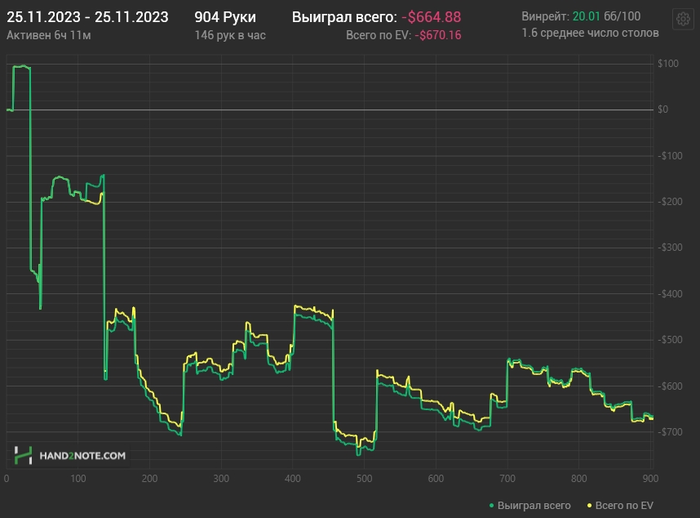Image resolution: width=700 pixels, height=518 pixels.
Task: Open the graph settings gear icon
Action: click(x=683, y=19)
